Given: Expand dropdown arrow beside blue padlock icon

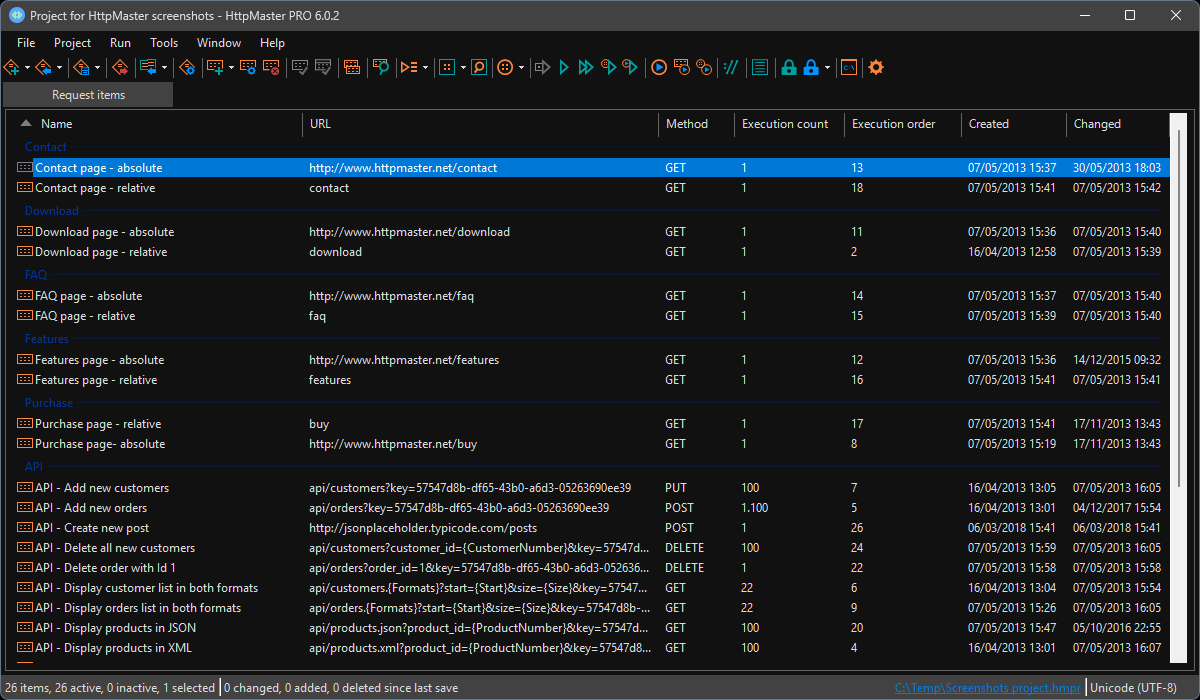Looking at the screenshot, I should pyautogui.click(x=828, y=68).
